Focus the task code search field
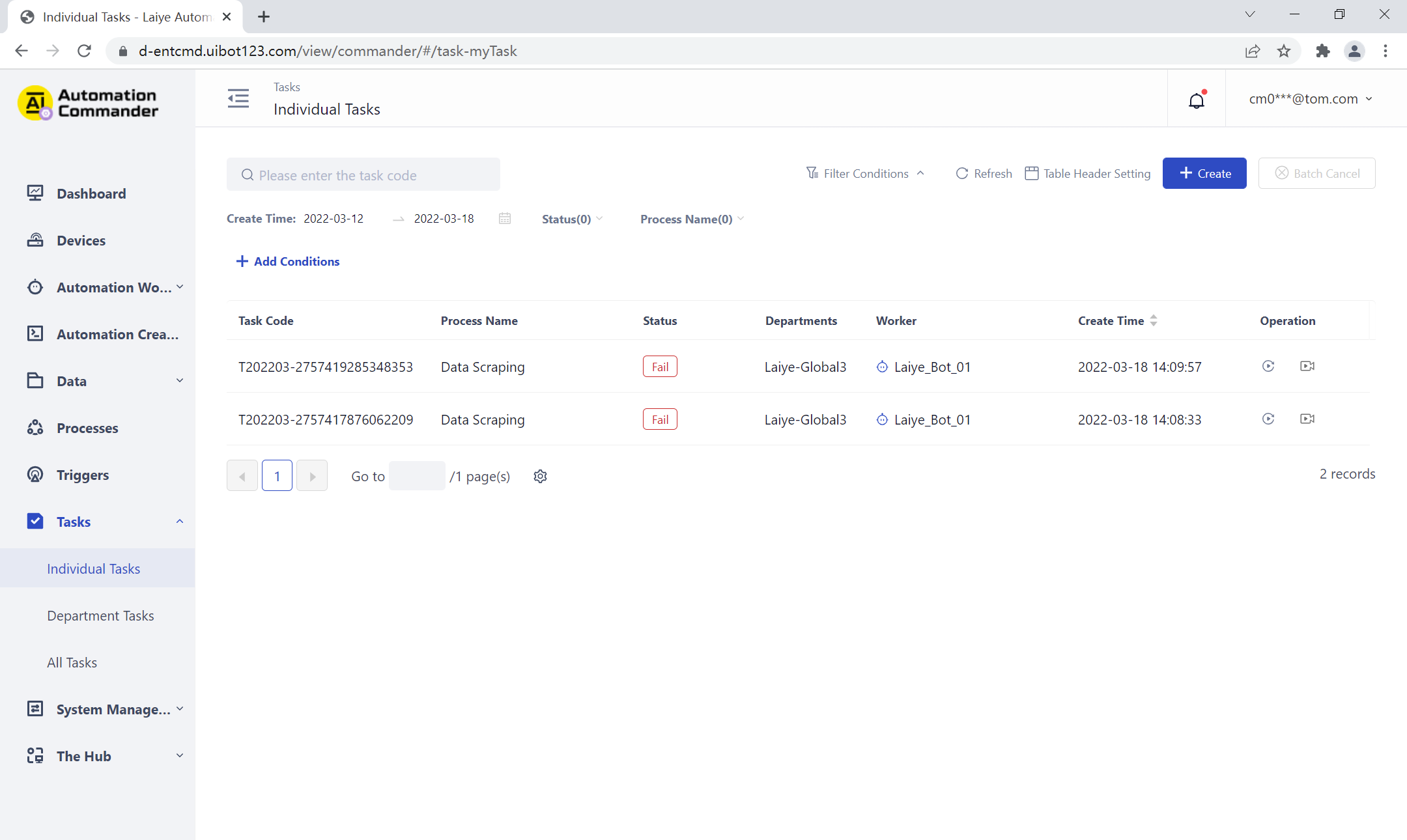The height and width of the screenshot is (840, 1407). (363, 175)
